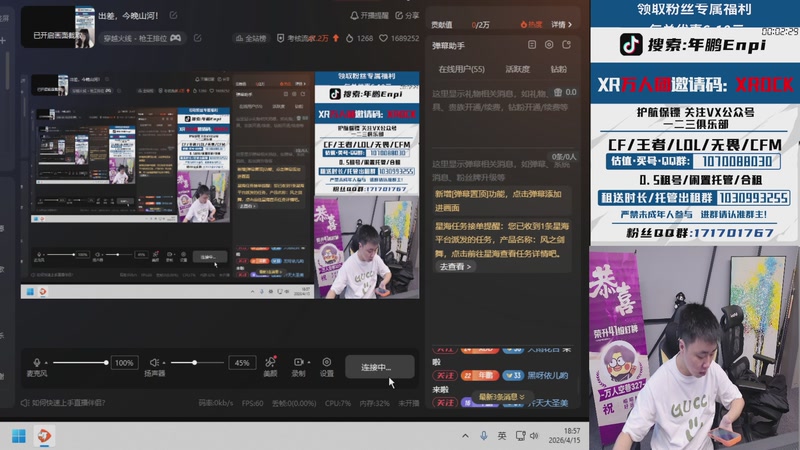Edit the game category pencil icon
The width and height of the screenshot is (800, 450).
197,38
